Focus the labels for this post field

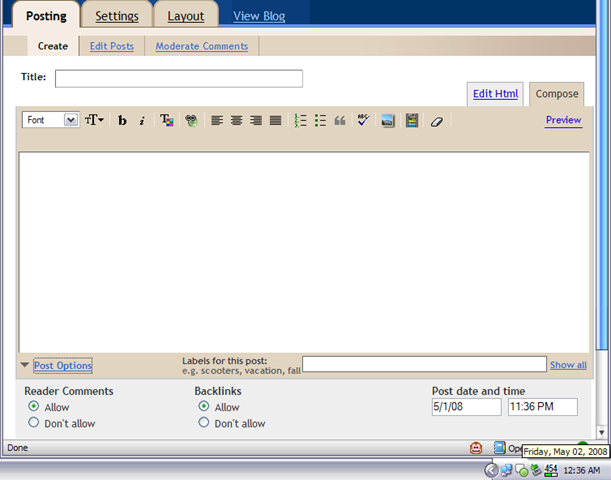pos(424,364)
